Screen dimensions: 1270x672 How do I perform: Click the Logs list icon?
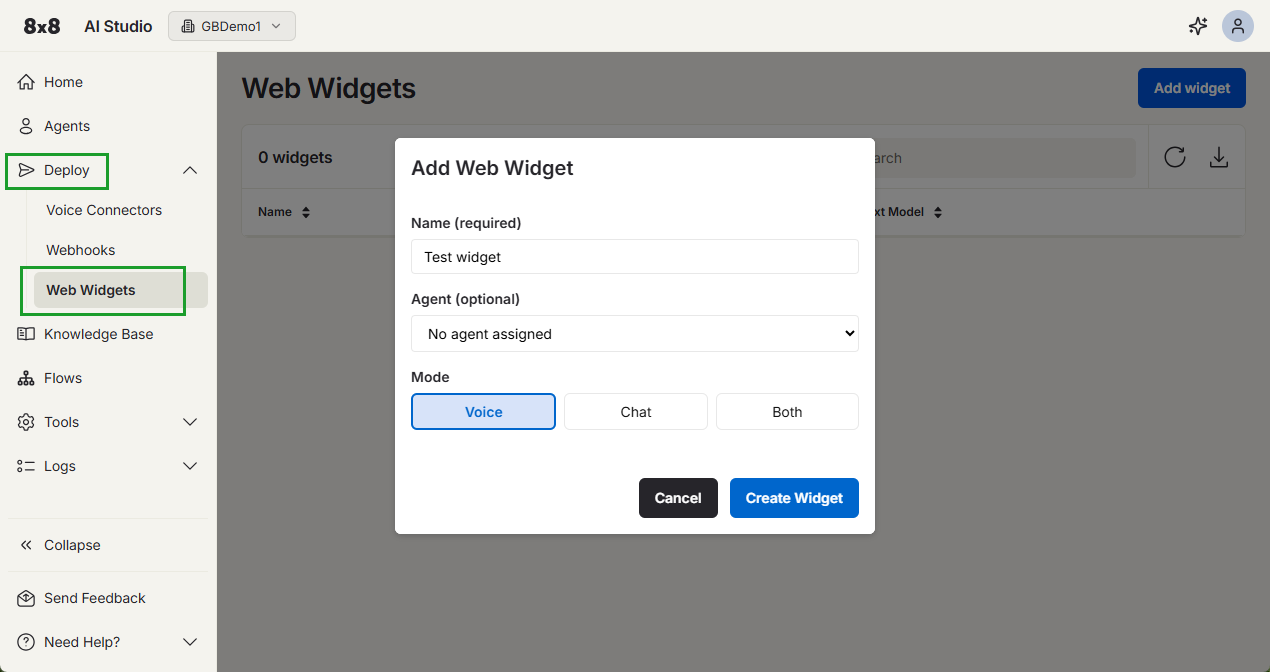26,466
